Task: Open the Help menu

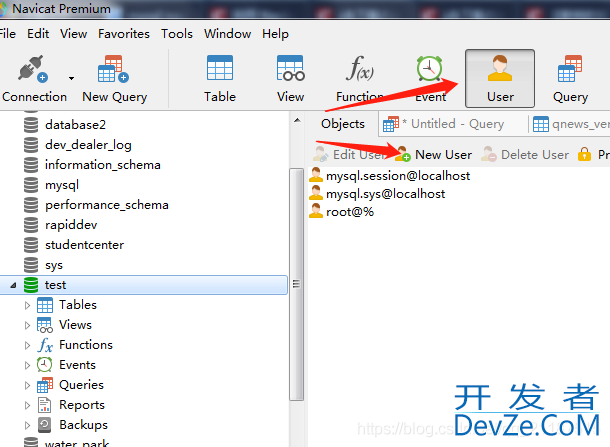Action: tap(275, 34)
